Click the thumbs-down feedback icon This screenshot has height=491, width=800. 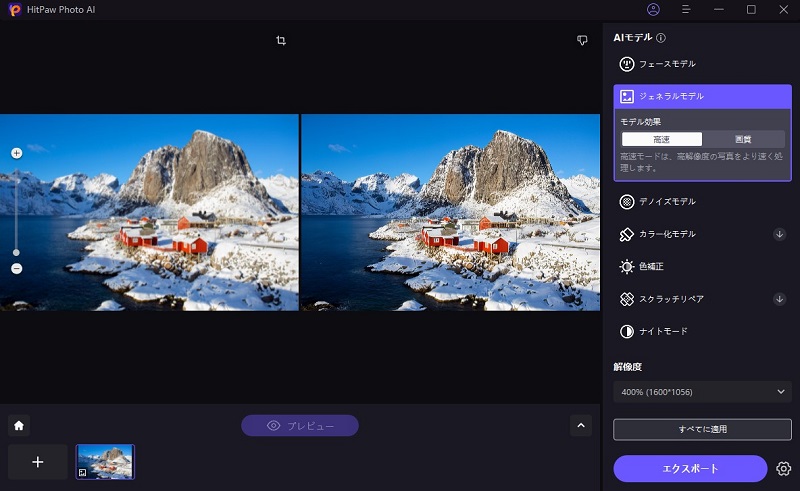point(582,41)
